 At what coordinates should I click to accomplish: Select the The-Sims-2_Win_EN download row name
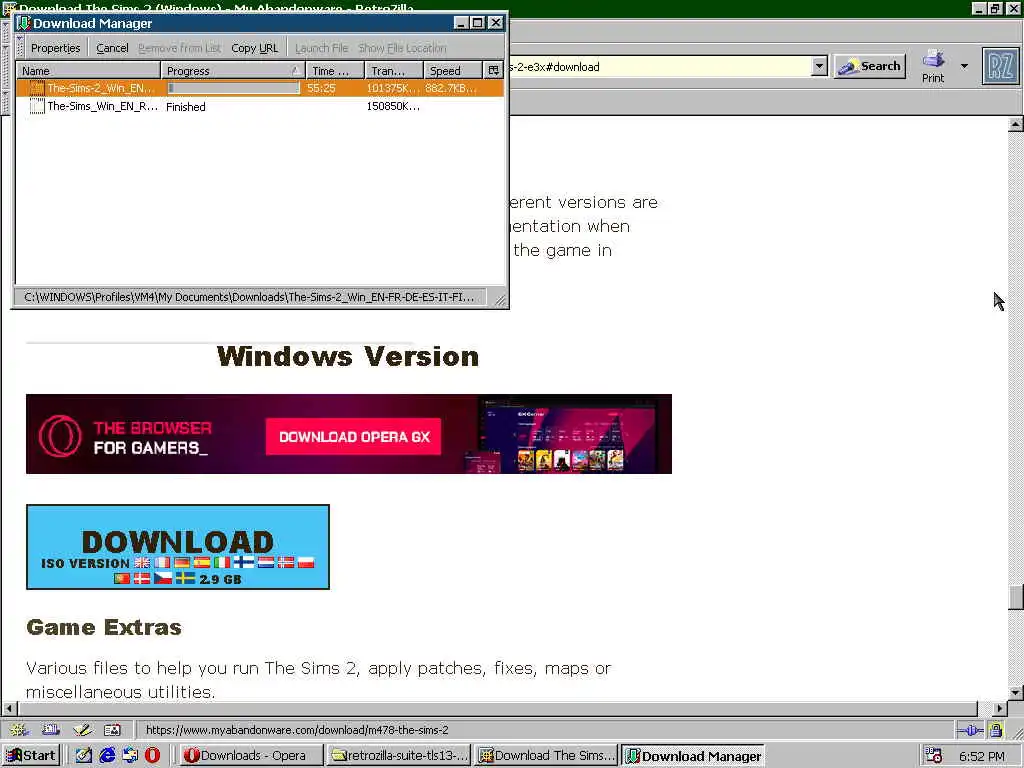[101, 88]
